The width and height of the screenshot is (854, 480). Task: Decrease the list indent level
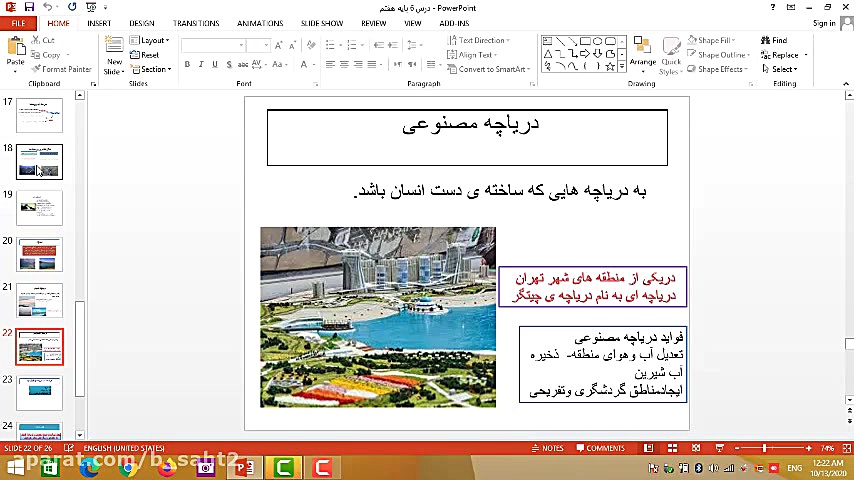click(x=379, y=45)
